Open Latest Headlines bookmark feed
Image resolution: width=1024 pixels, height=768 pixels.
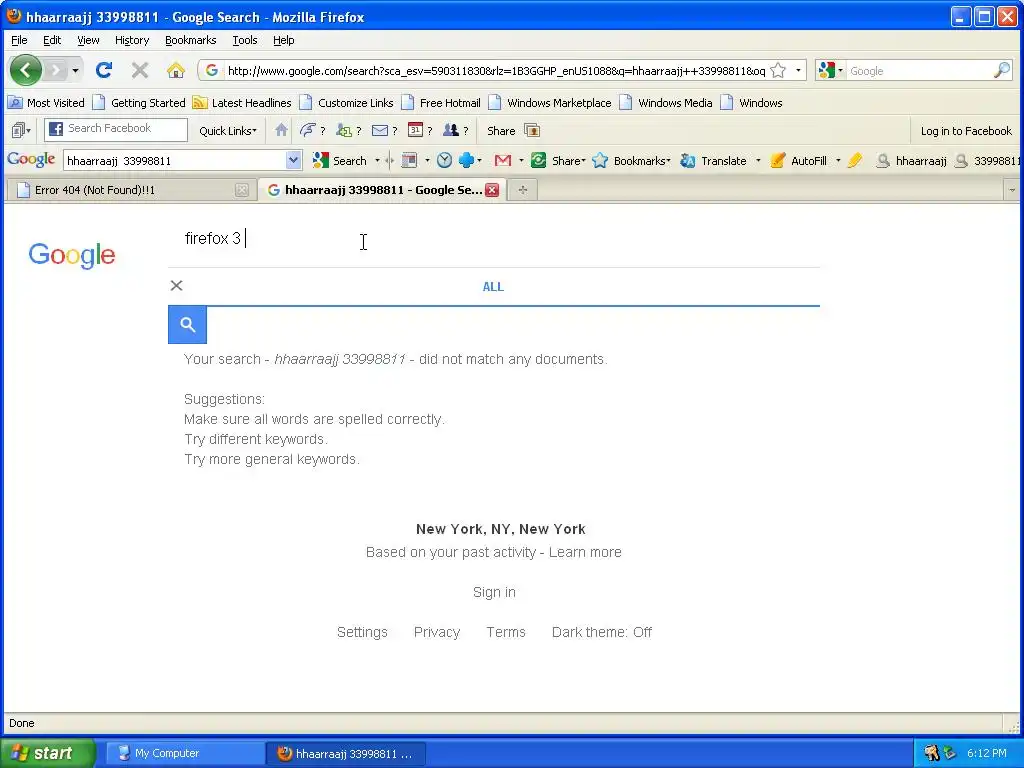pos(242,103)
